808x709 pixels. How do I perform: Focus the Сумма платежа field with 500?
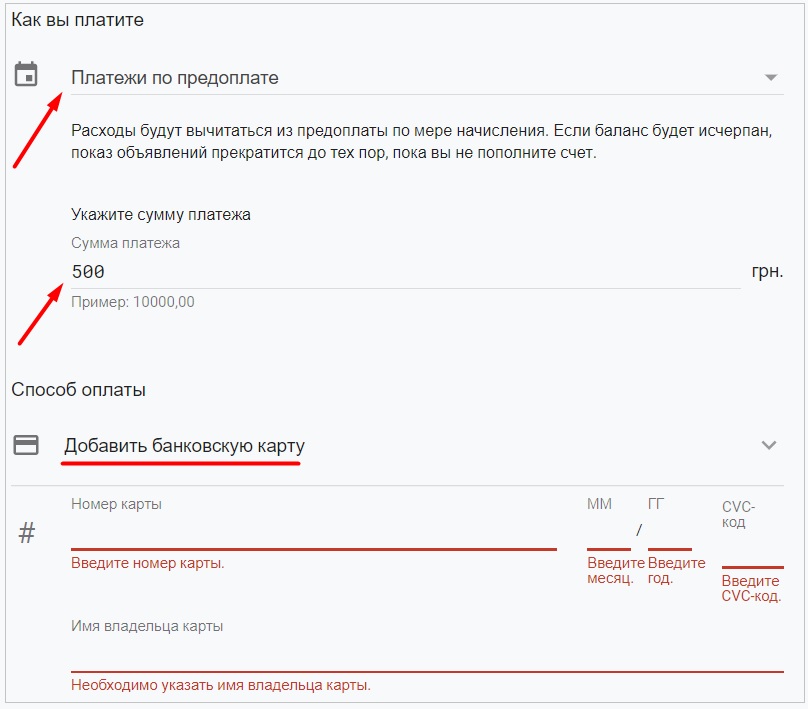point(406,272)
